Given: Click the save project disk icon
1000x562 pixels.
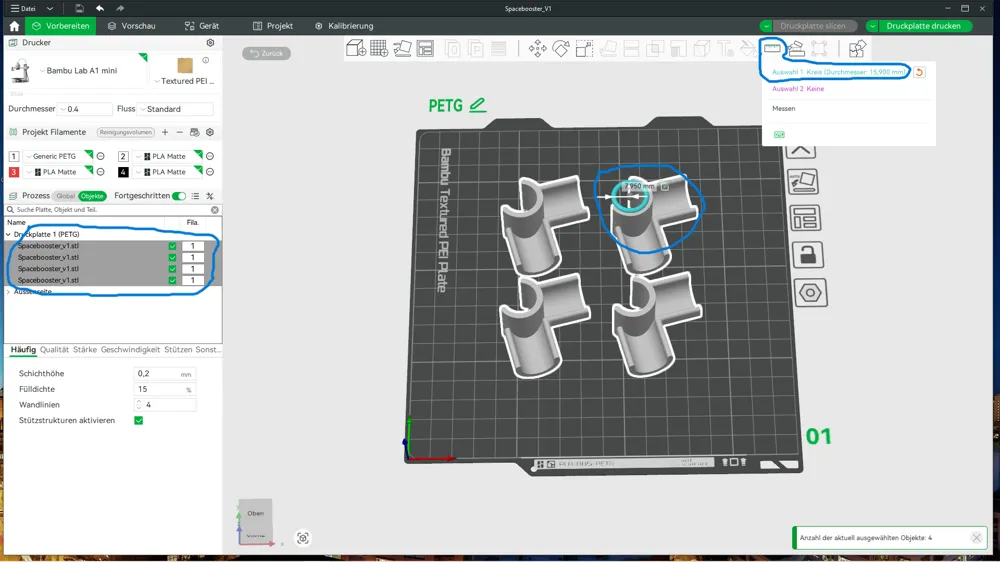Looking at the screenshot, I should click(x=79, y=8).
